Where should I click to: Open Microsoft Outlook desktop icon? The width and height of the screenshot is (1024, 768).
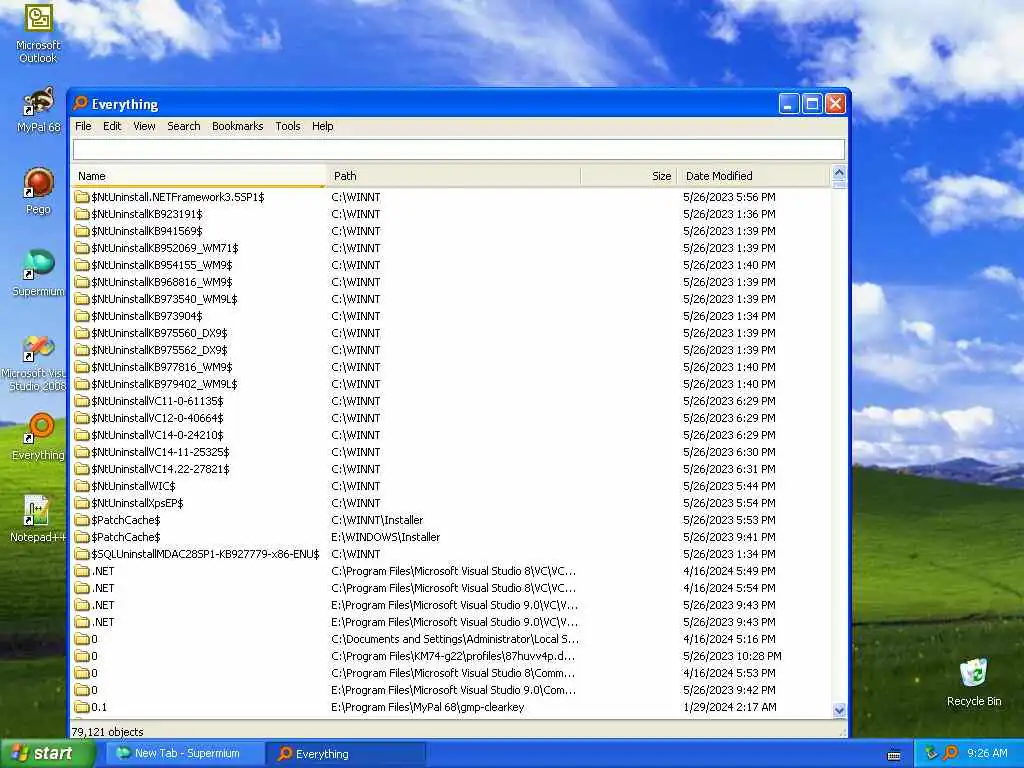pos(38,33)
